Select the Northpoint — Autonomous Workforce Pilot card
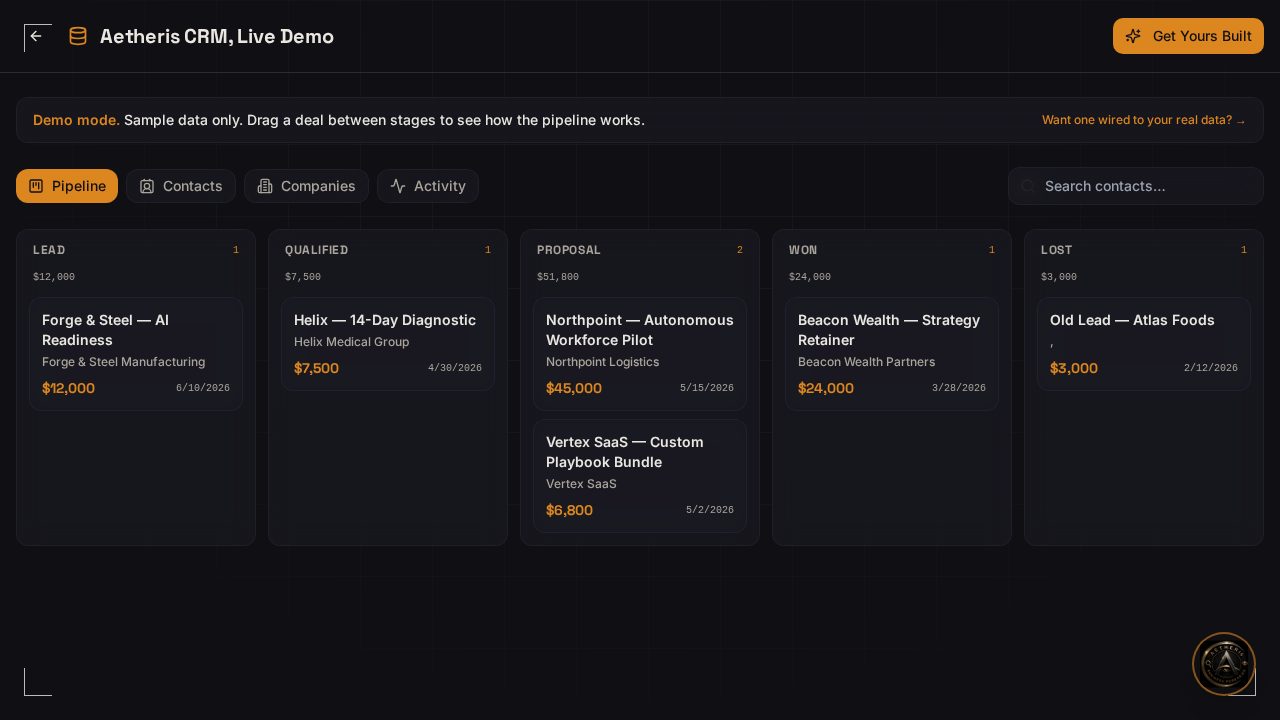Viewport: 1280px width, 720px height. 640,354
